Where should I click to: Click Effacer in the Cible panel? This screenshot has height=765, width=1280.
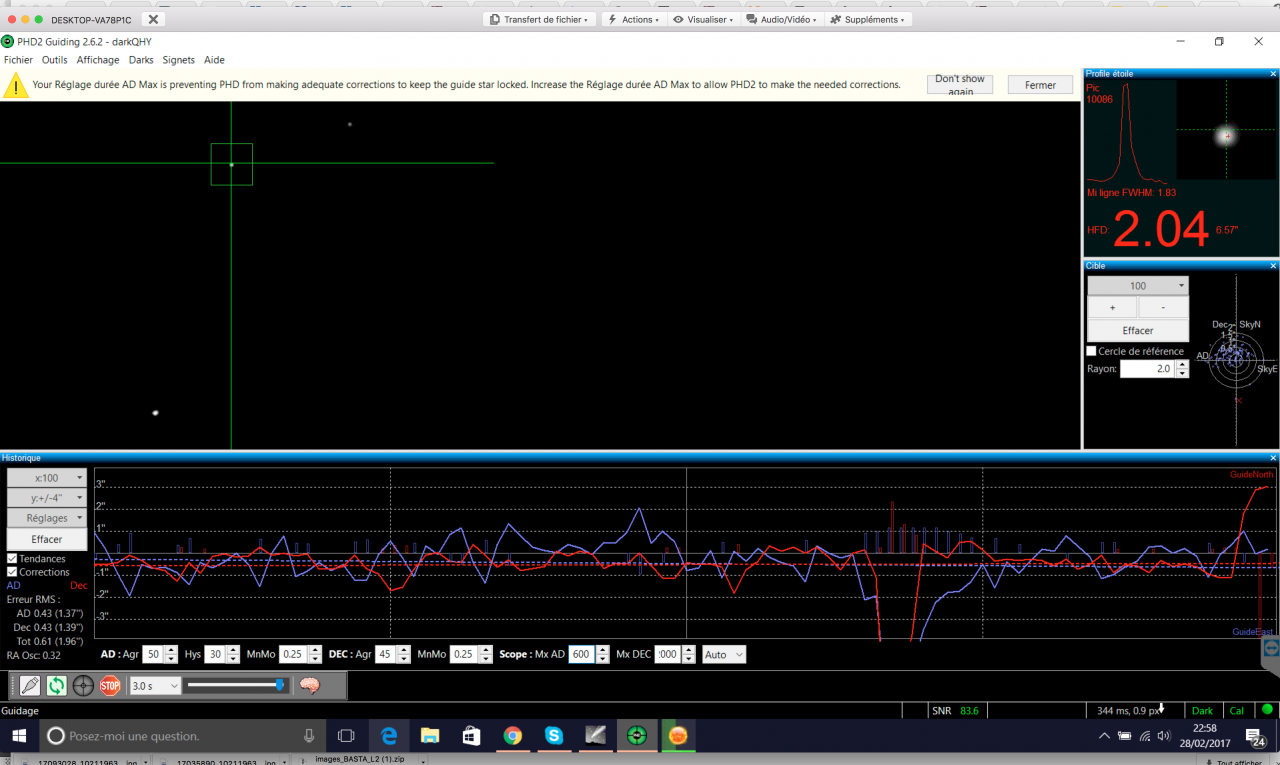coord(1138,330)
